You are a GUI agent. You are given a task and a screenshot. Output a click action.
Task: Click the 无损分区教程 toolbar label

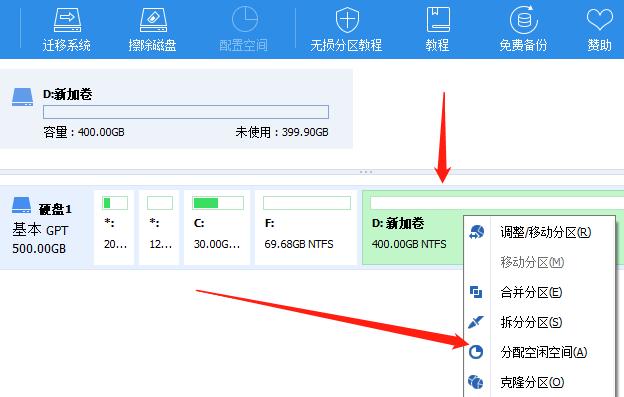[346, 45]
